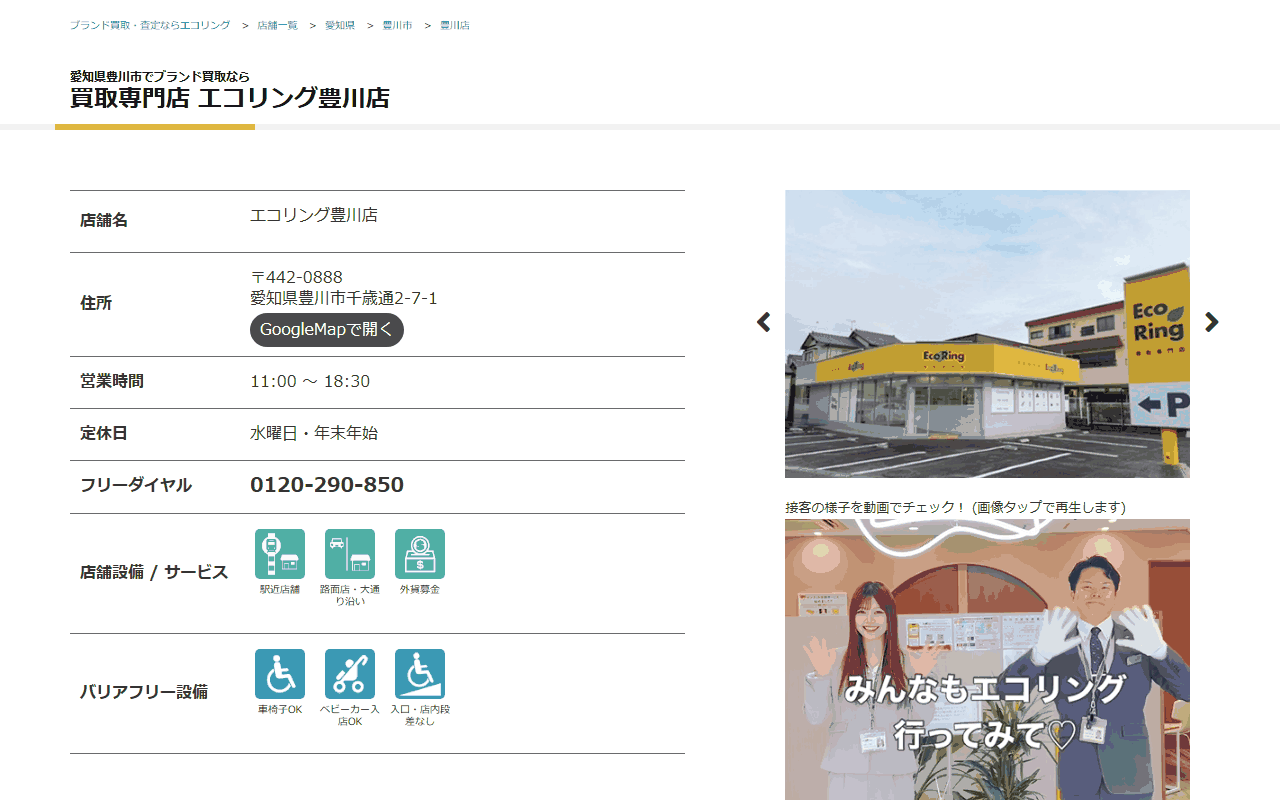Click the holiday text 水曜日・年末年始

pyautogui.click(x=314, y=433)
